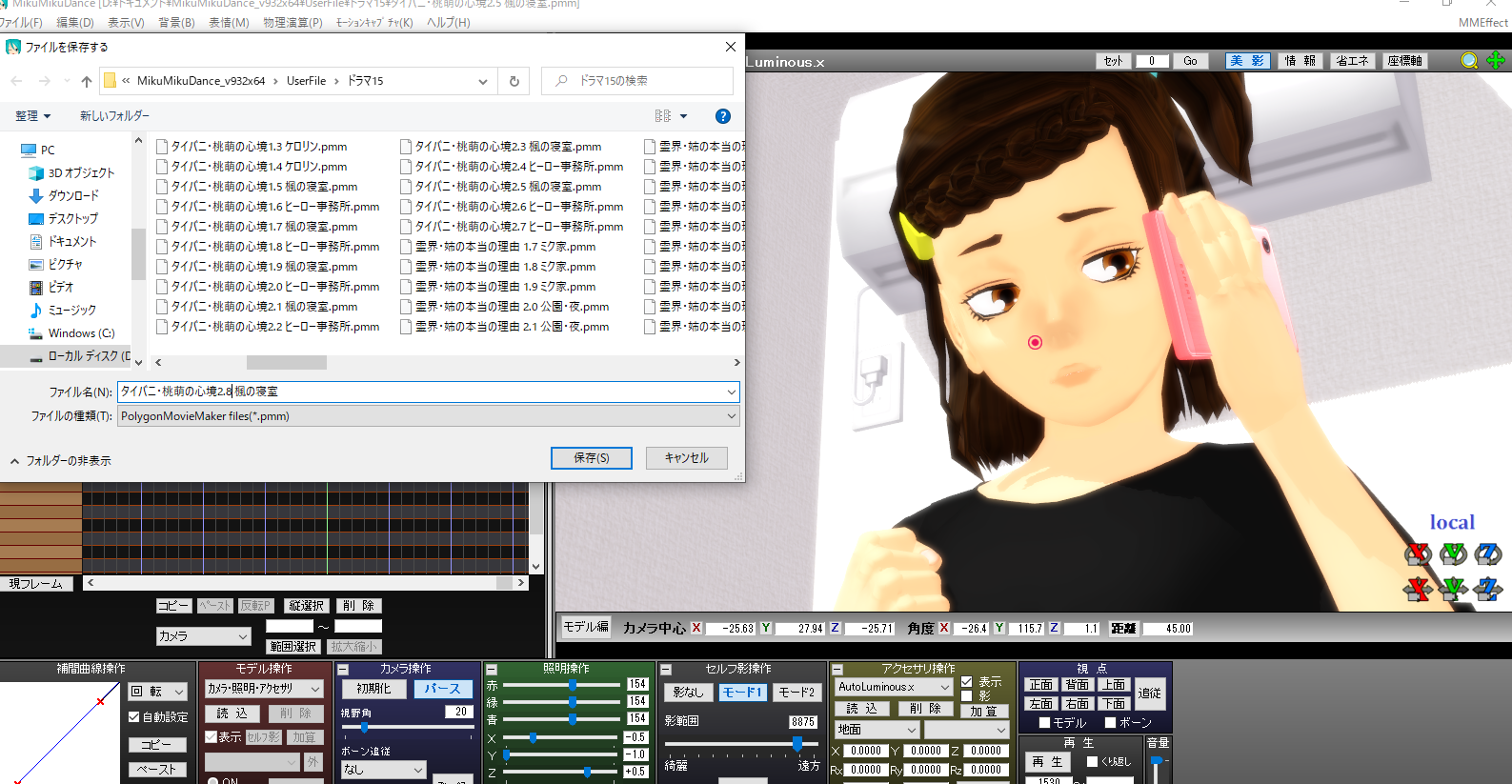
Task: Toggle the 自動設定 checkbox
Action: (x=134, y=717)
